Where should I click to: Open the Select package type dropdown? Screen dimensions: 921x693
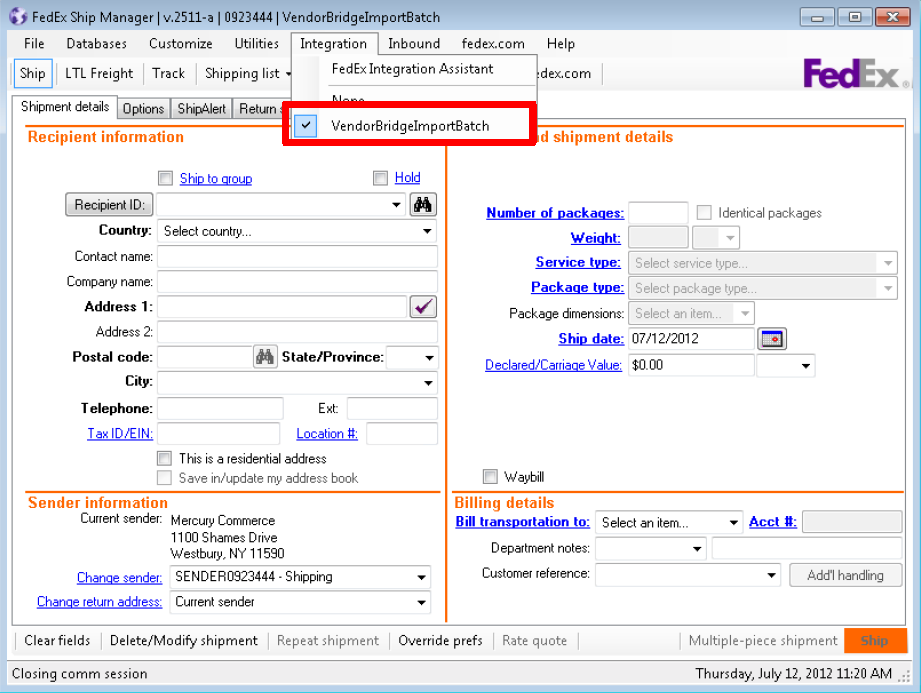coord(888,288)
